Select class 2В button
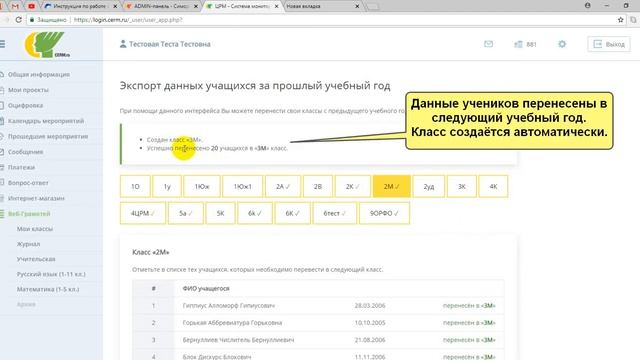The image size is (640, 360). tap(318, 186)
